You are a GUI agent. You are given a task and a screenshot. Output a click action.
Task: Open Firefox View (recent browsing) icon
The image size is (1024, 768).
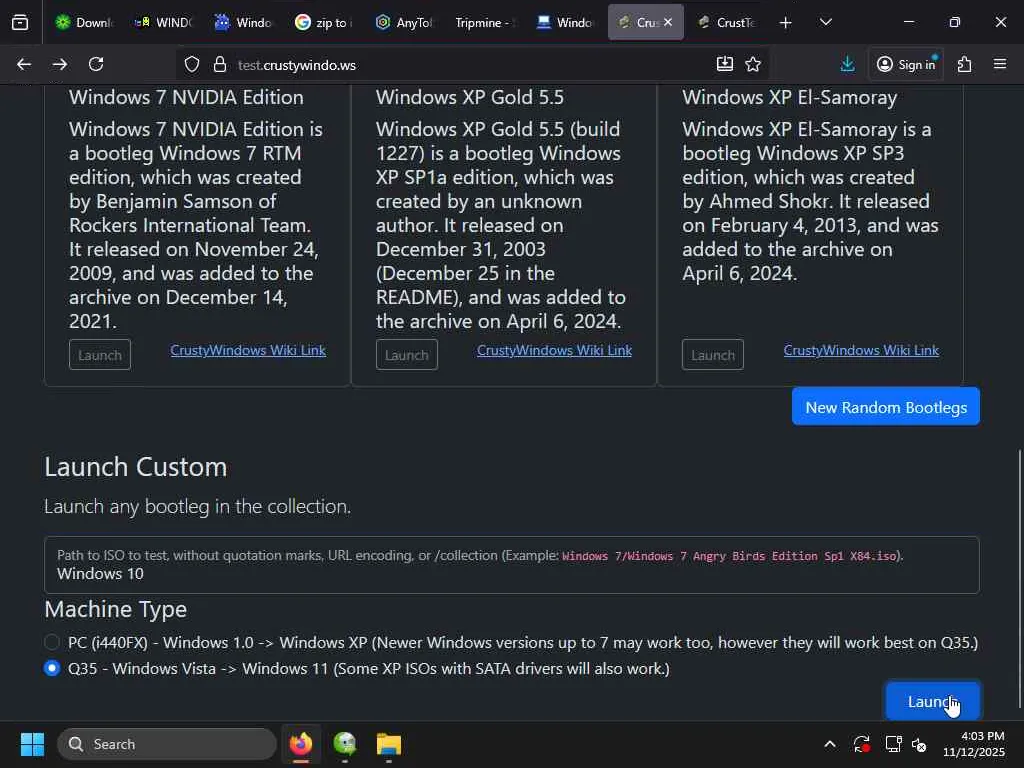coord(20,22)
